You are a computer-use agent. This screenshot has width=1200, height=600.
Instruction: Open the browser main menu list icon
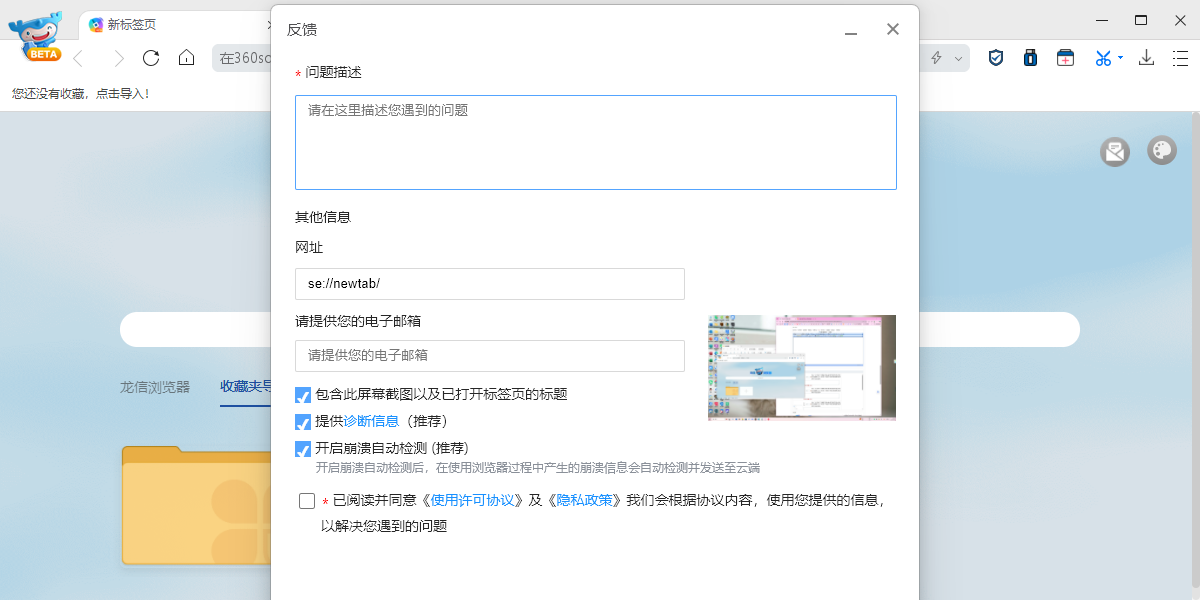pos(1180,58)
